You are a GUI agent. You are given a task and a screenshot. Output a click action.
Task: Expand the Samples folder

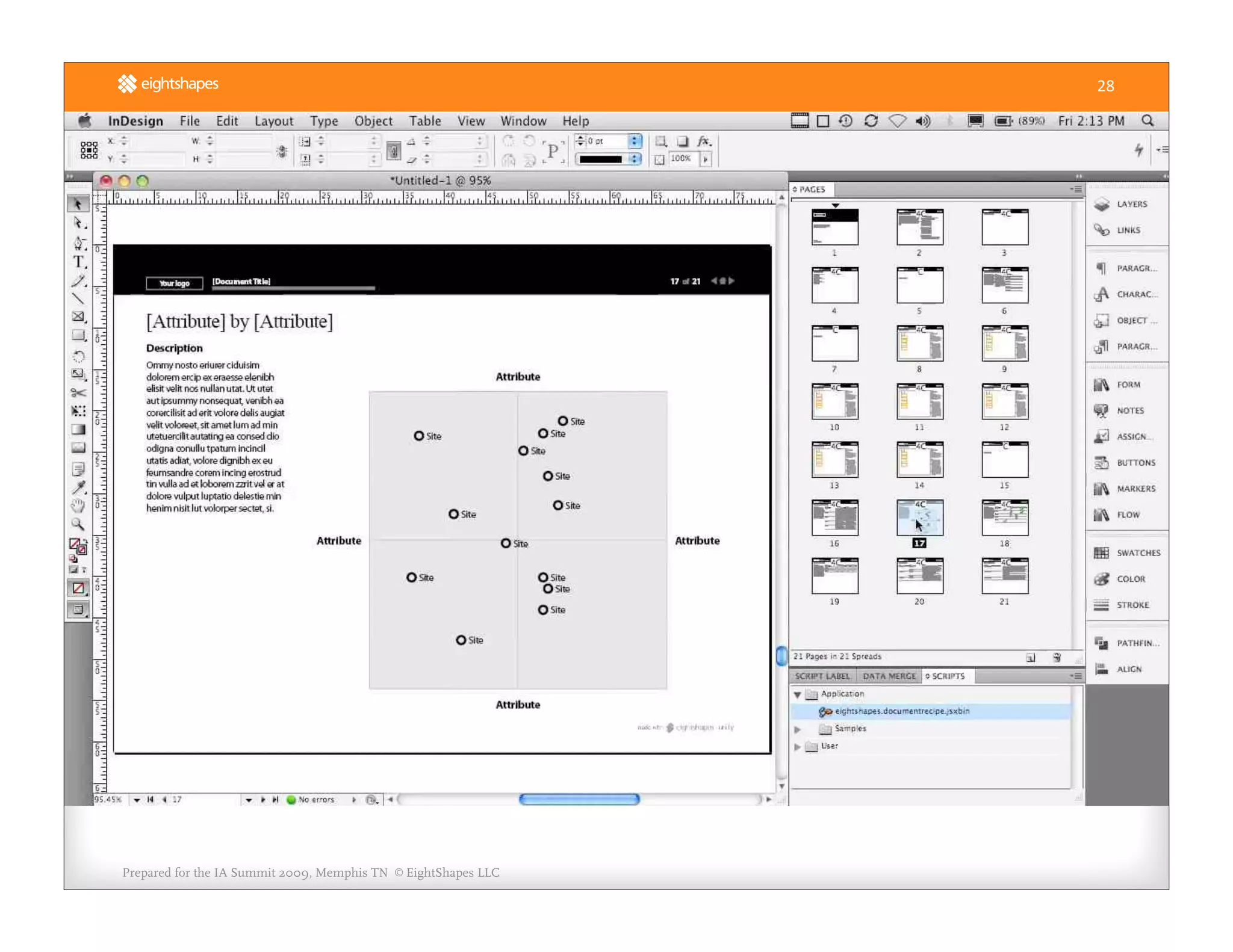798,729
